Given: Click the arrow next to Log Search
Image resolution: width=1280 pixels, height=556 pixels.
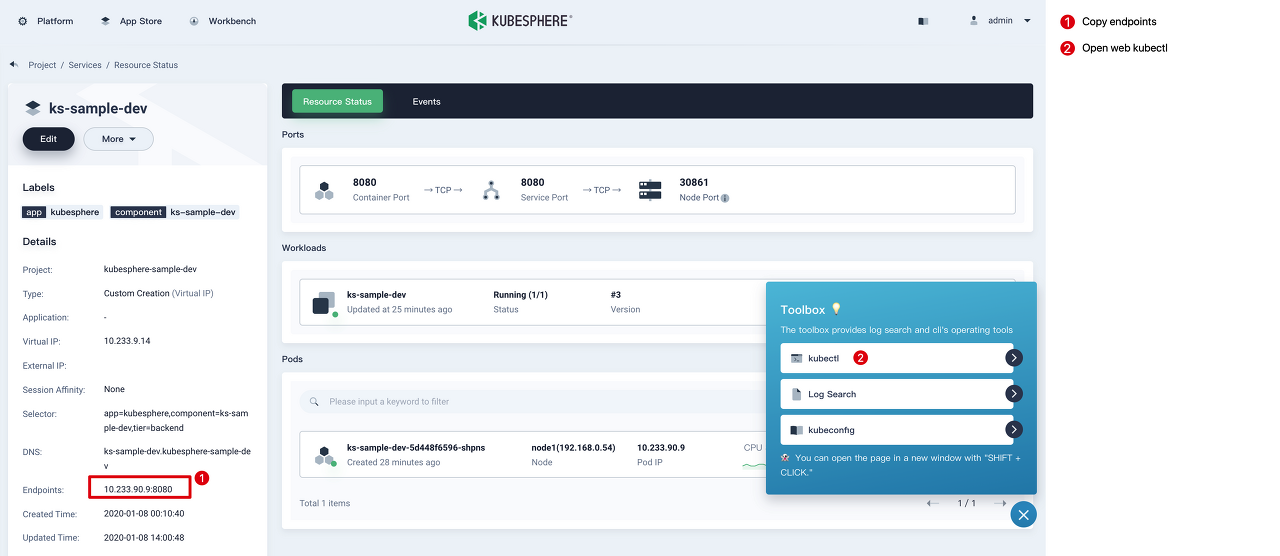Looking at the screenshot, I should click(x=1014, y=394).
